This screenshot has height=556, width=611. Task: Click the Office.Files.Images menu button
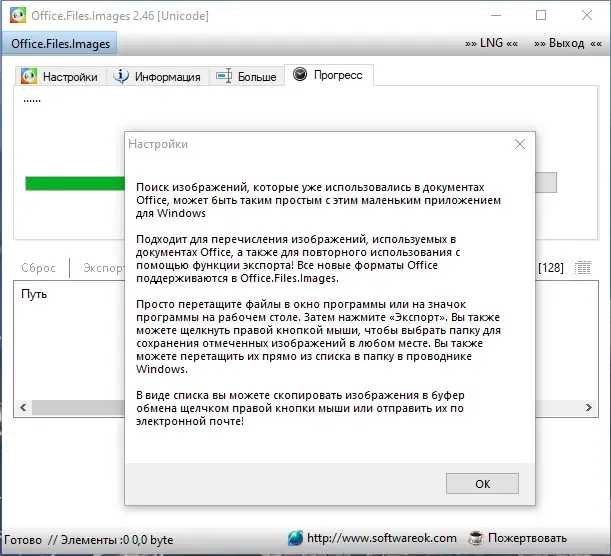(60, 44)
